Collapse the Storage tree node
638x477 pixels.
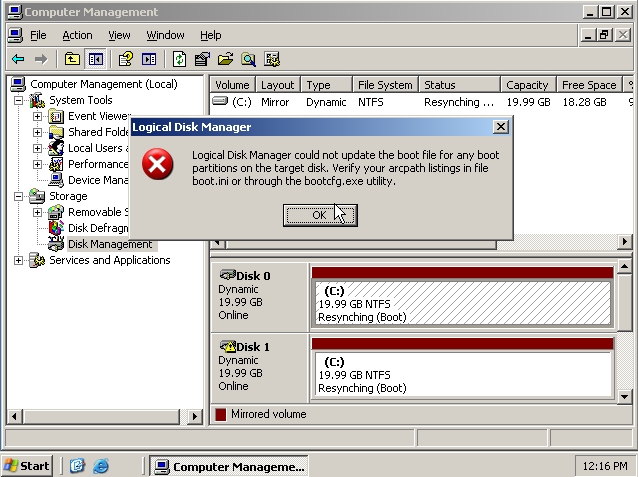coord(18,196)
